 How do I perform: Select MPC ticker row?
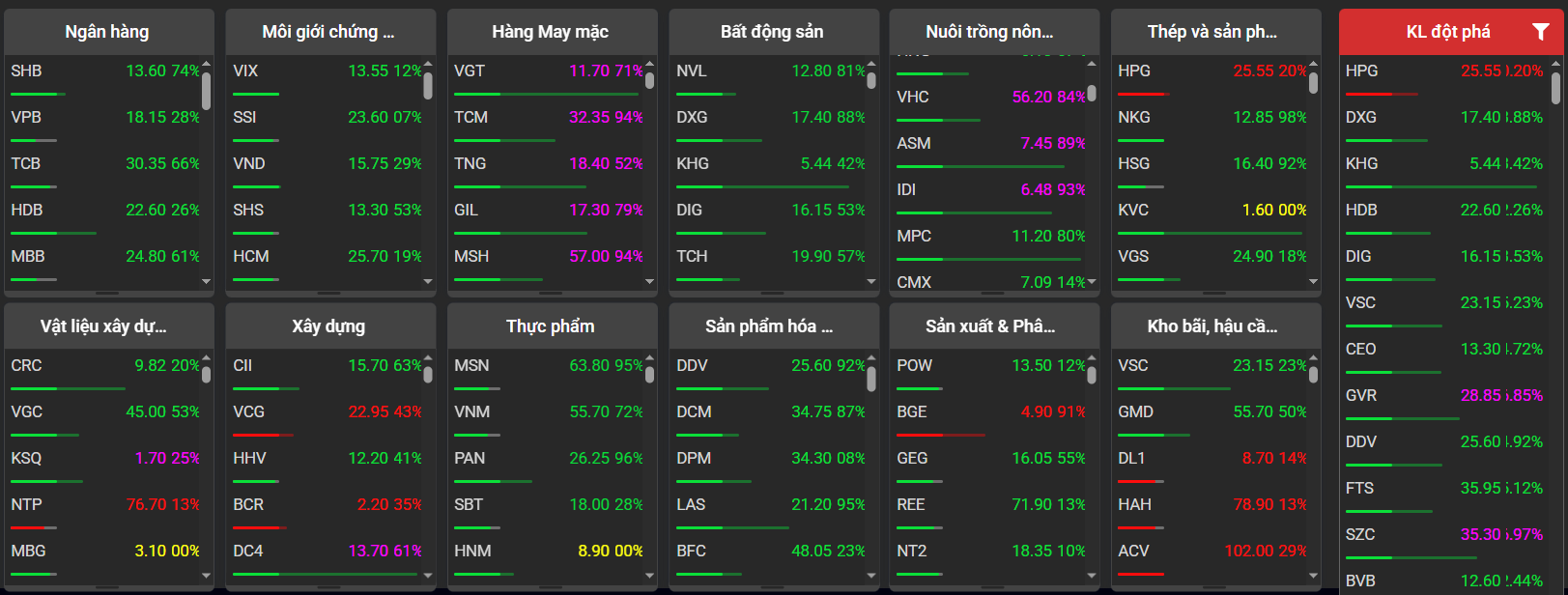[990, 242]
